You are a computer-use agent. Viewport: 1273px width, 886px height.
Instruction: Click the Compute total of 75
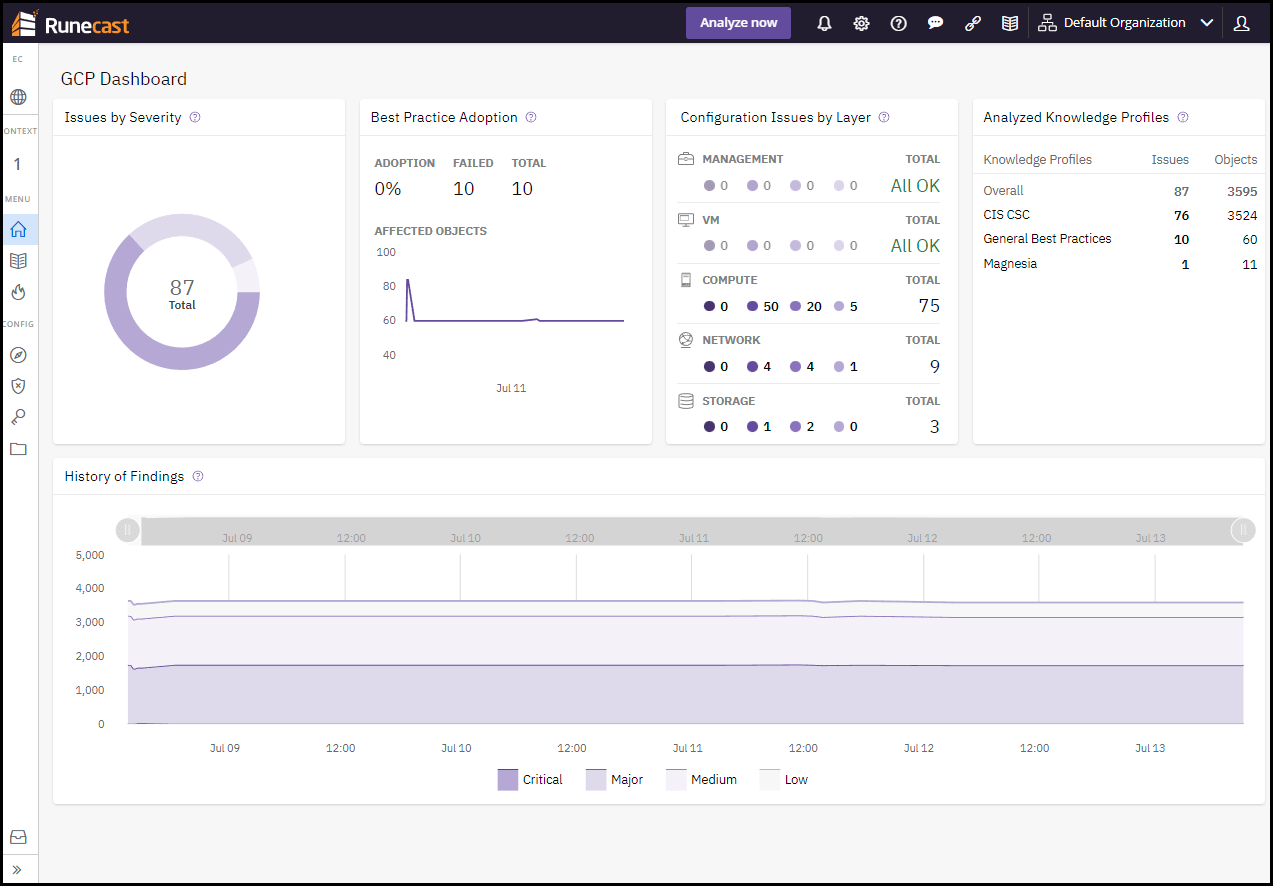coord(929,306)
